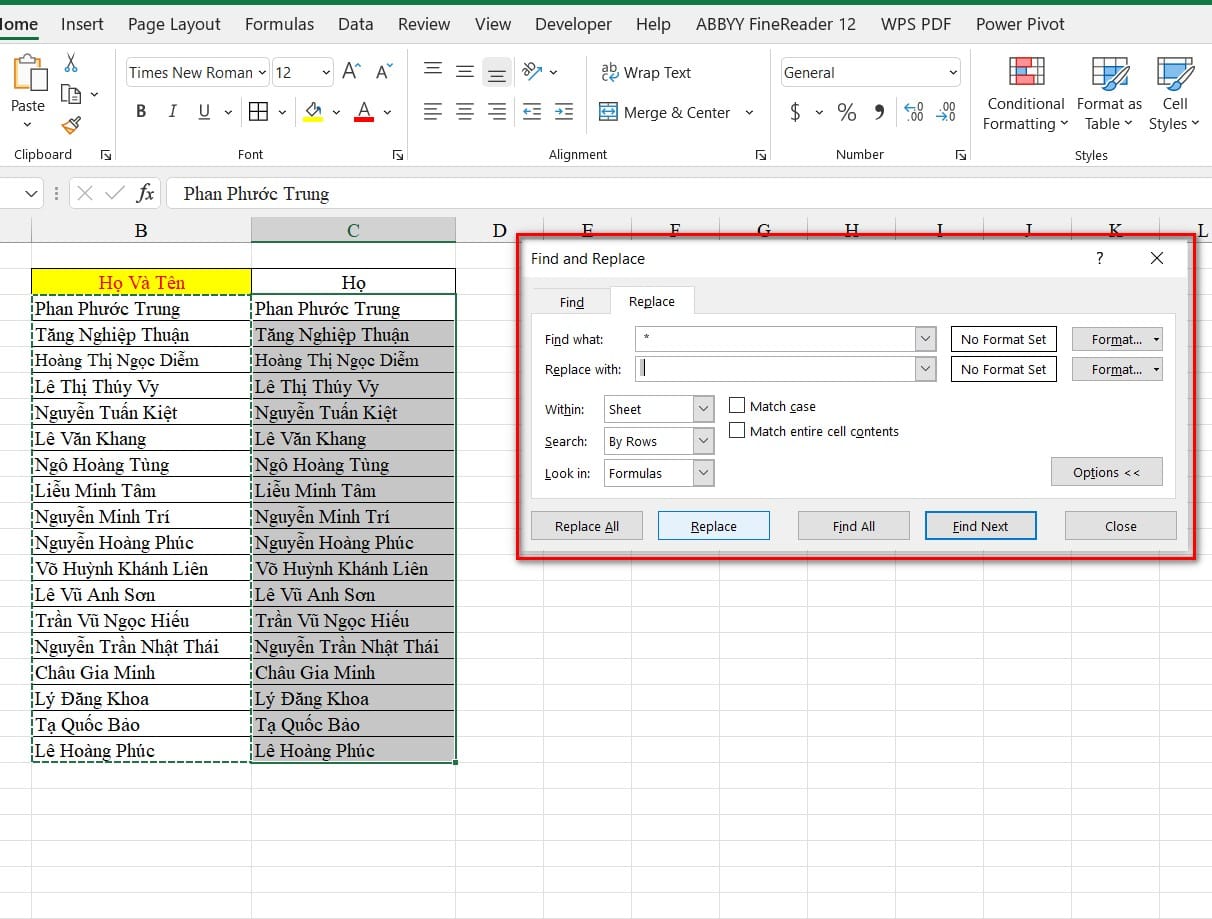Click the Replace with input field

[x=775, y=369]
